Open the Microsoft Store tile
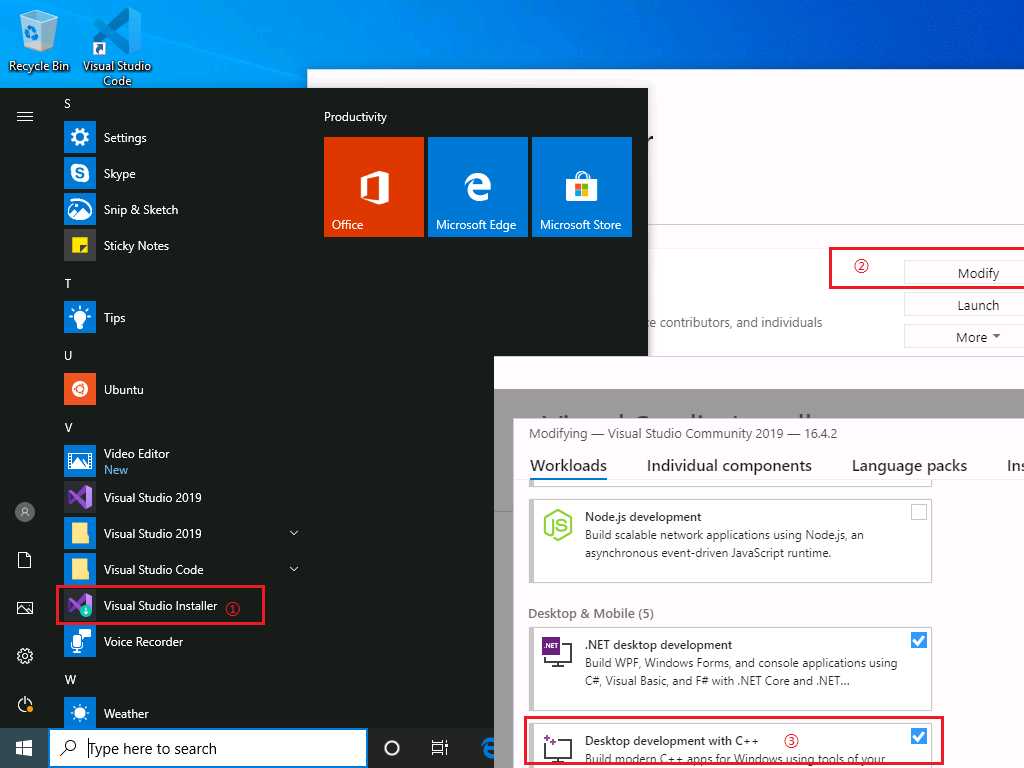 point(582,187)
